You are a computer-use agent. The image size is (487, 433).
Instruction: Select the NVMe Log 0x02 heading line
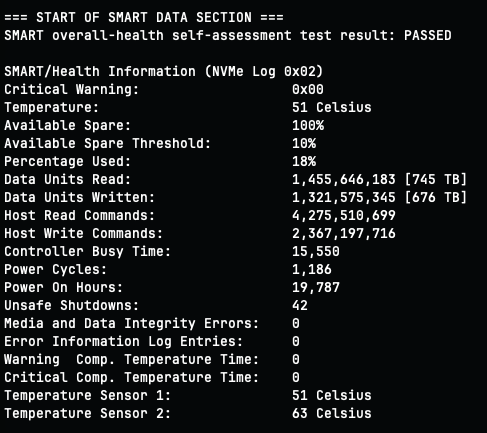(x=164, y=71)
